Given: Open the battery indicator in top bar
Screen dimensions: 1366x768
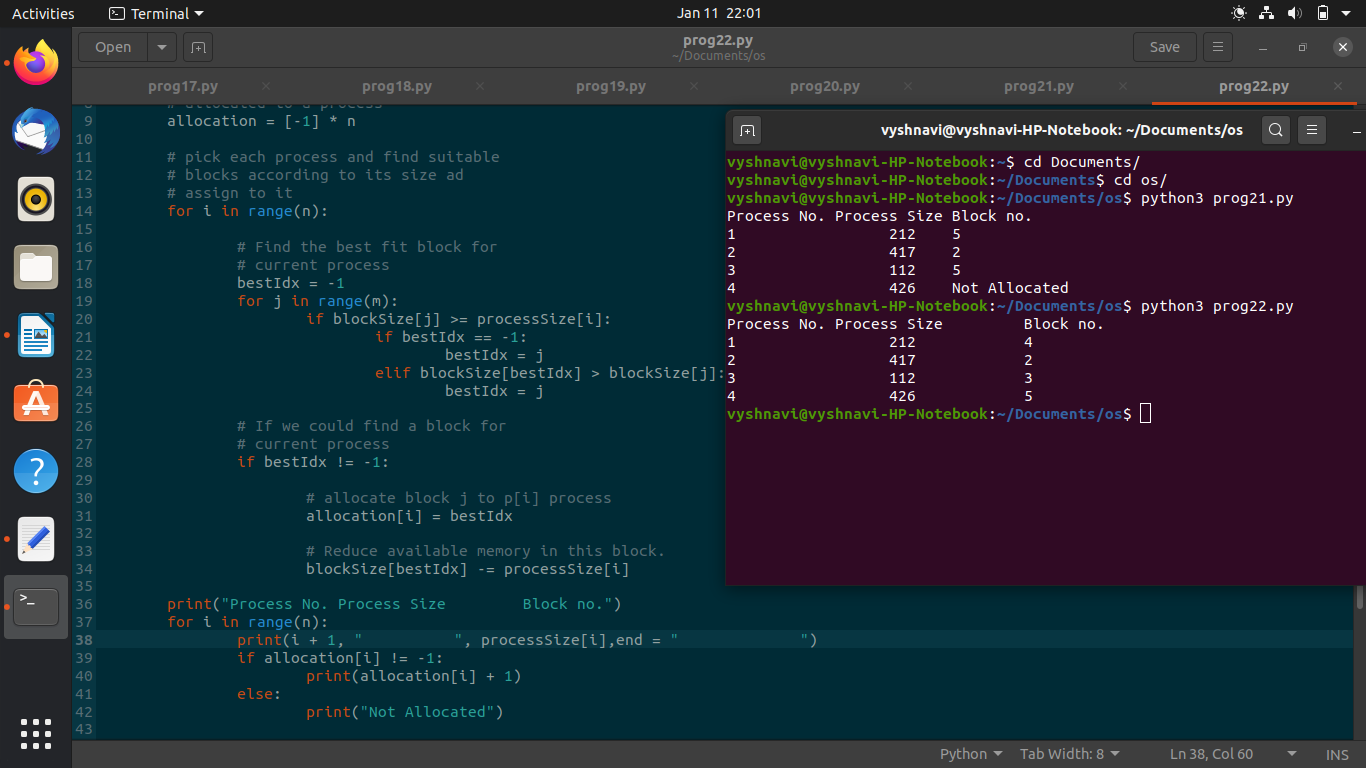Looking at the screenshot, I should point(1323,13).
